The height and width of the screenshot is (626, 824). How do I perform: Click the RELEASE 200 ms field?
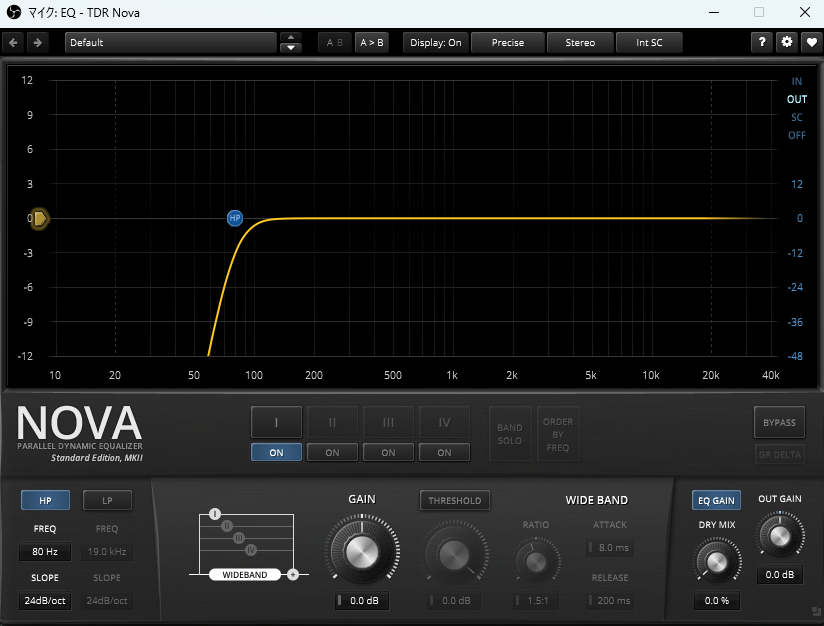610,600
